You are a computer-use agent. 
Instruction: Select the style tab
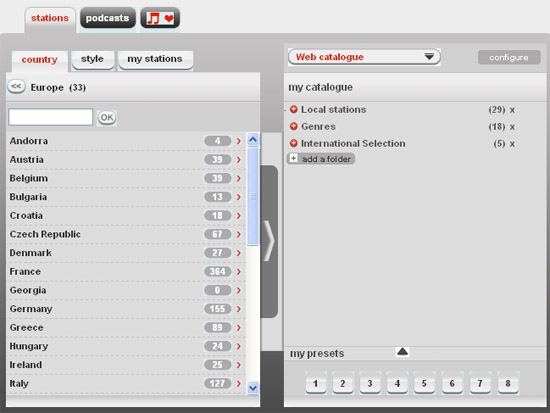[93, 59]
